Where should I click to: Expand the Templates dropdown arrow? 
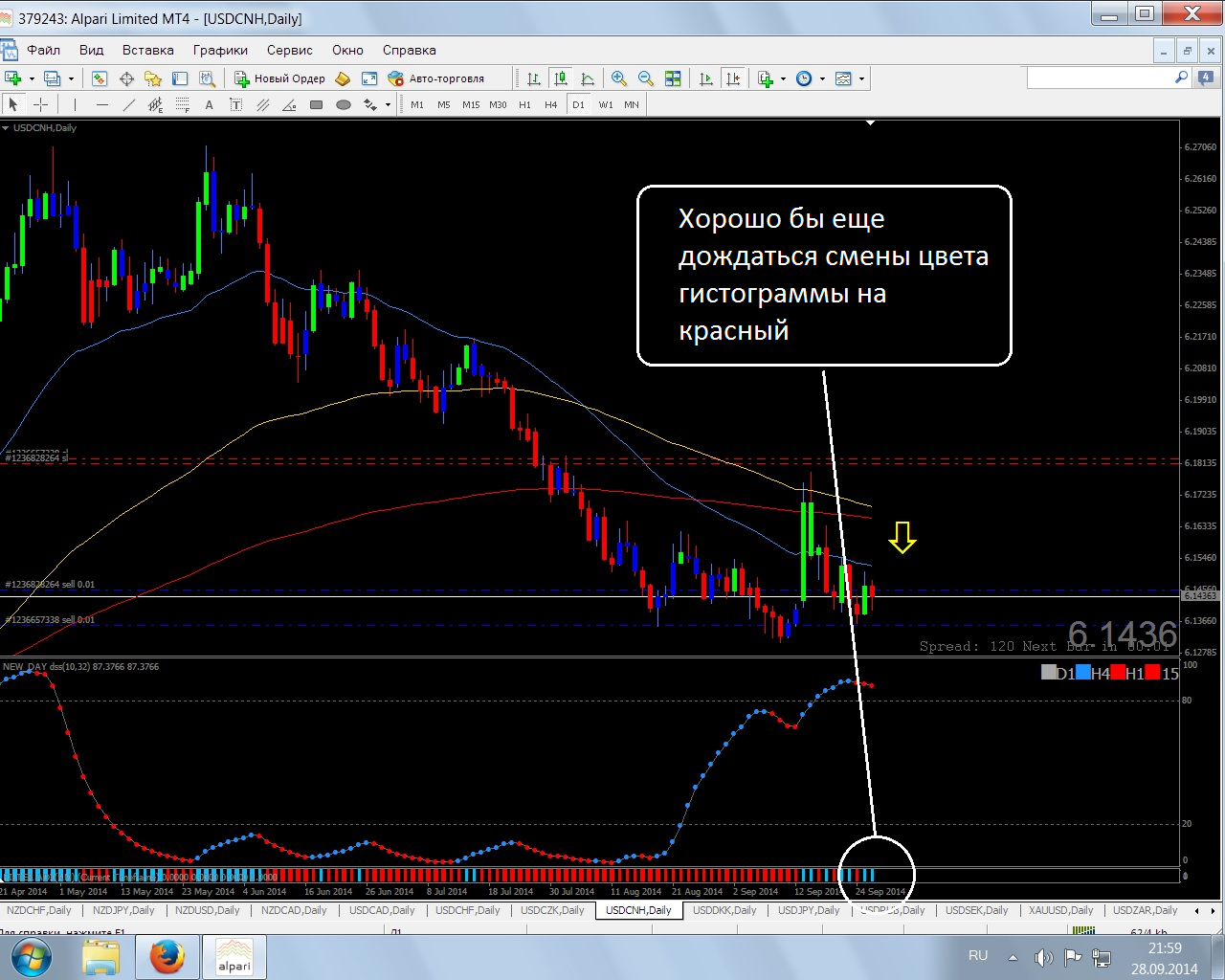861,78
